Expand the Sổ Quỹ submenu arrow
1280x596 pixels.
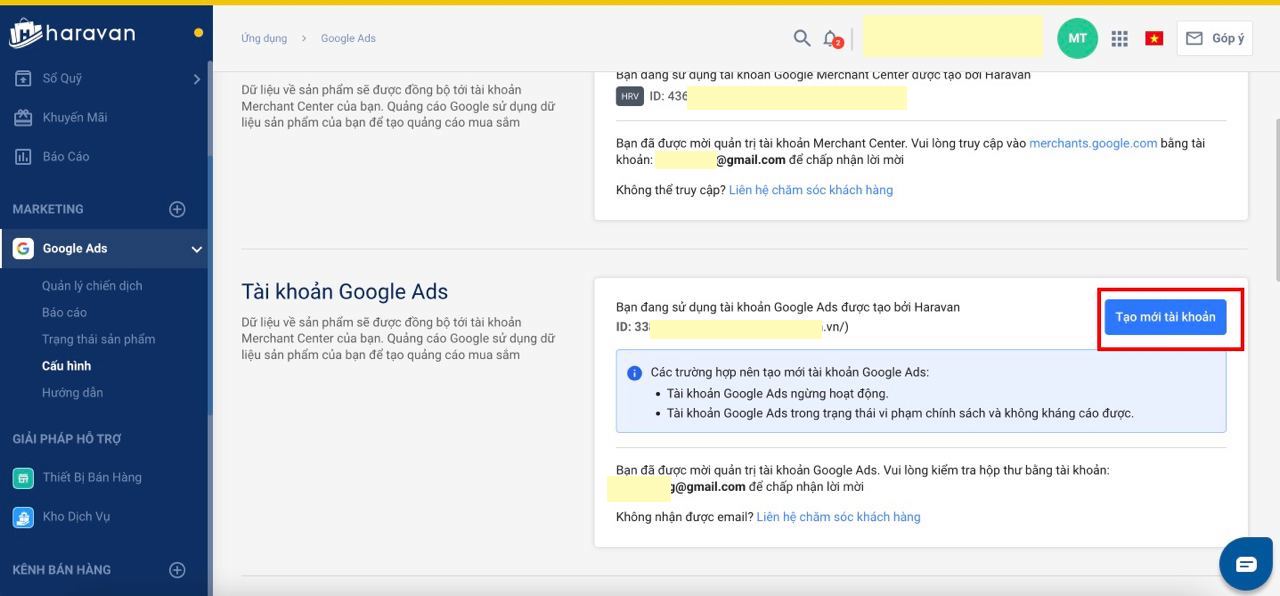click(x=197, y=79)
